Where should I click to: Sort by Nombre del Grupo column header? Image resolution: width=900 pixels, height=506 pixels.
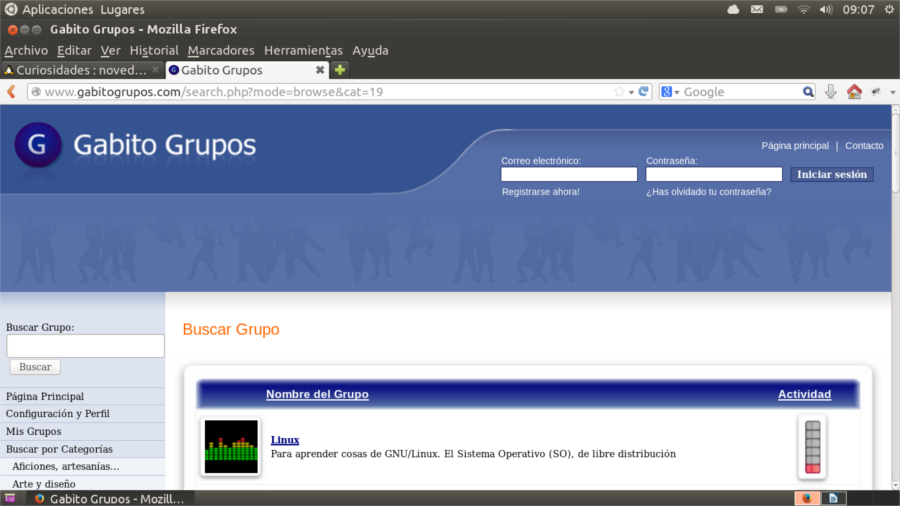click(317, 394)
